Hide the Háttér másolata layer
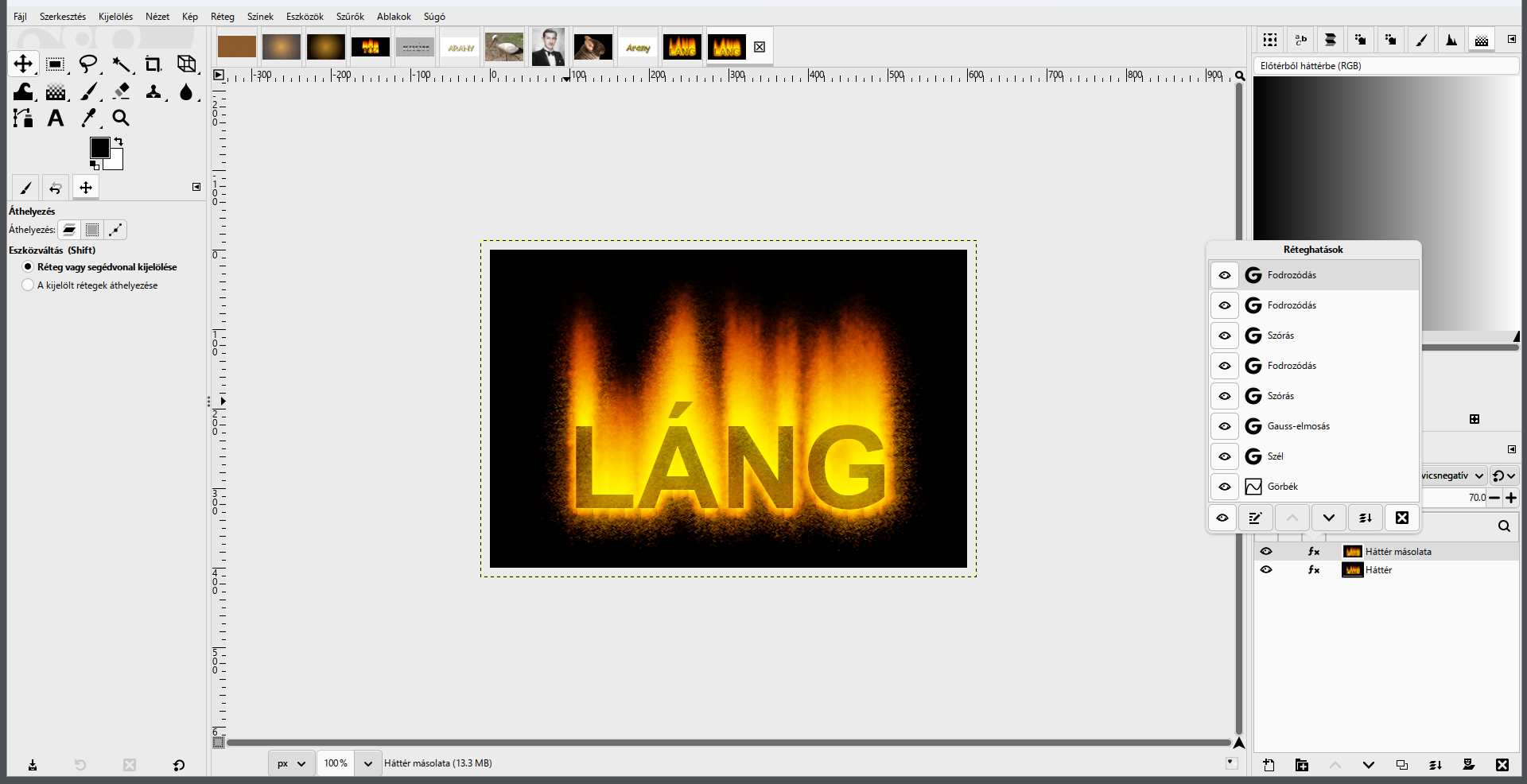 1266,551
